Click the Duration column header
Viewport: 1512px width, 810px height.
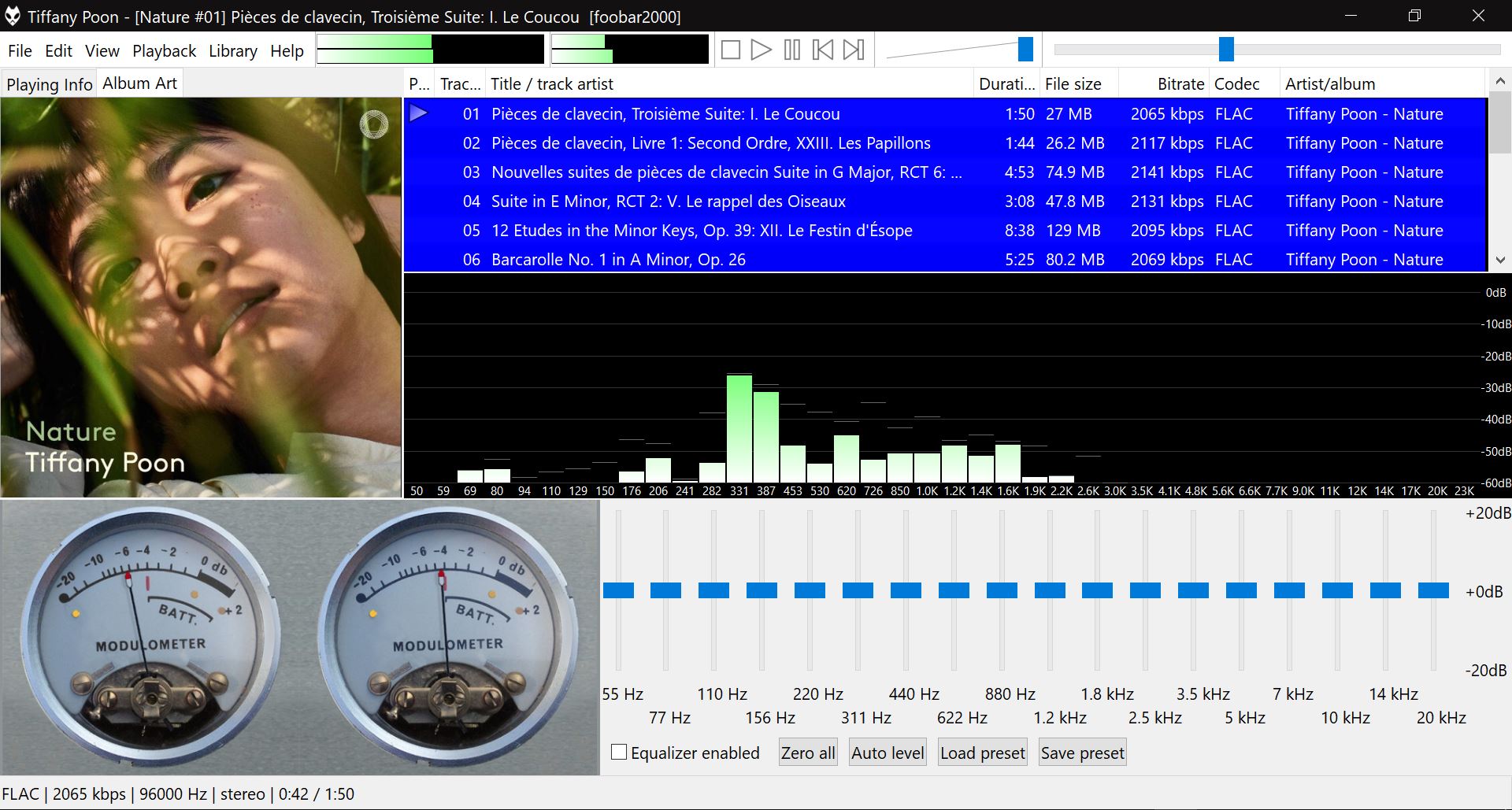[1006, 84]
